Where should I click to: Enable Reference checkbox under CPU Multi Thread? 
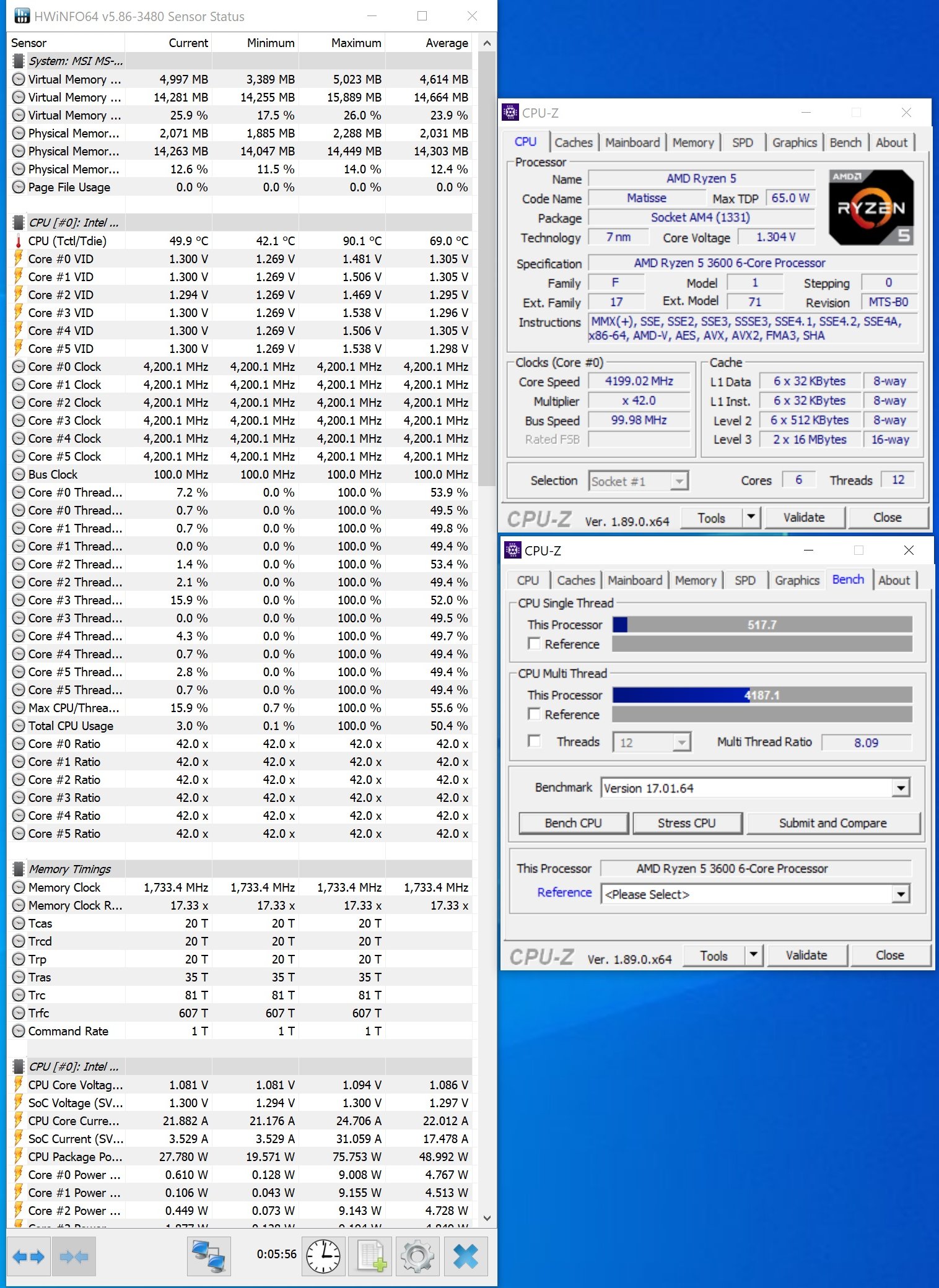tap(534, 714)
